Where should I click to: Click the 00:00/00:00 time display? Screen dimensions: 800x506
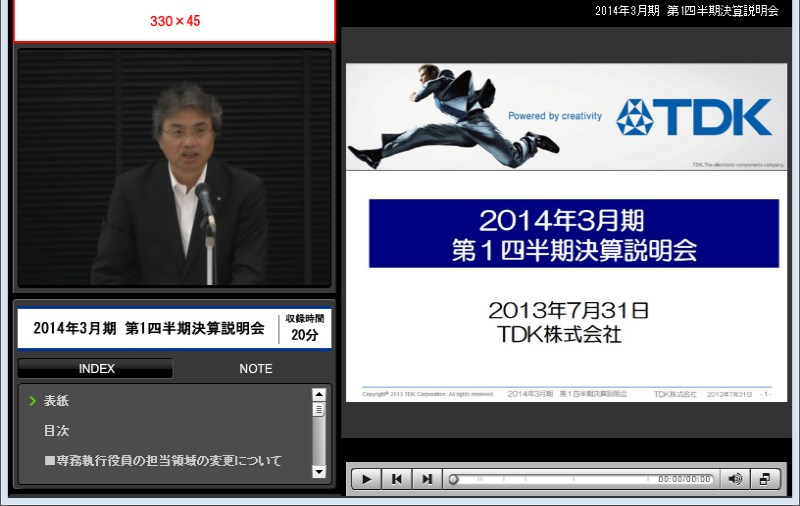(x=684, y=479)
